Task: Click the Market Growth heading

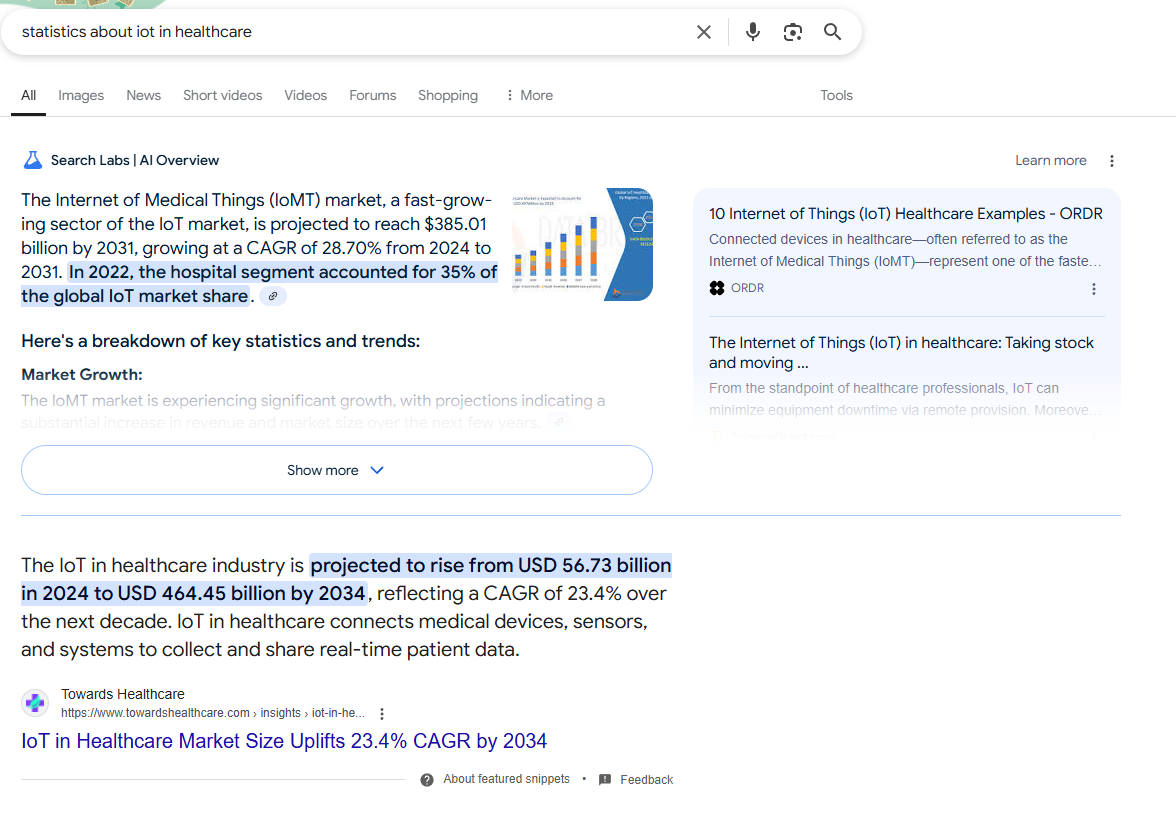Action: (82, 374)
